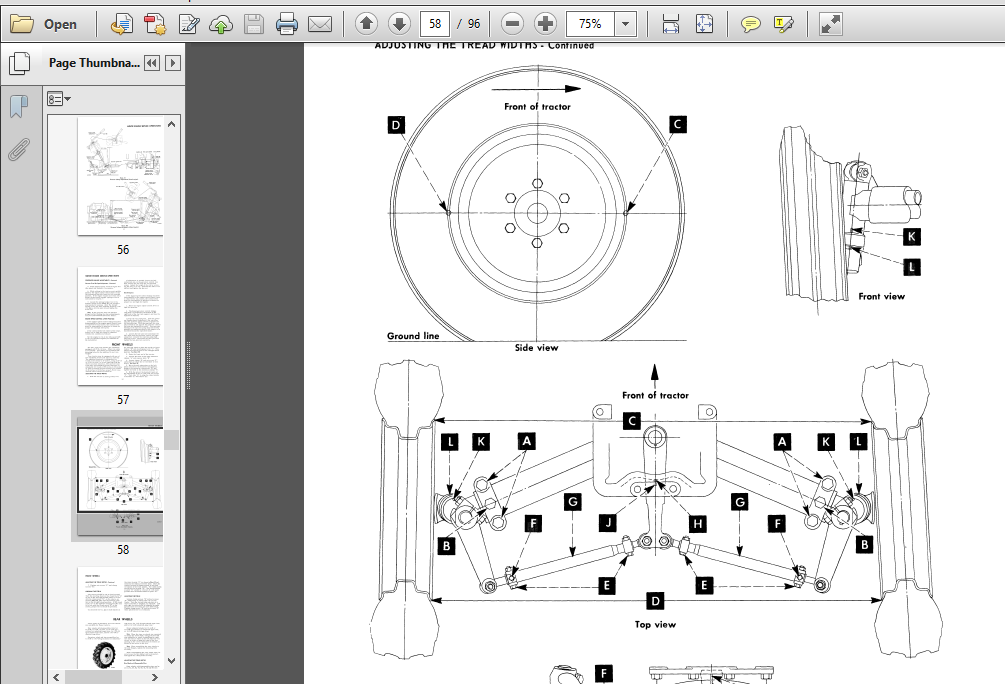Go to previous page arrow
This screenshot has width=1005, height=684.
pos(367,24)
